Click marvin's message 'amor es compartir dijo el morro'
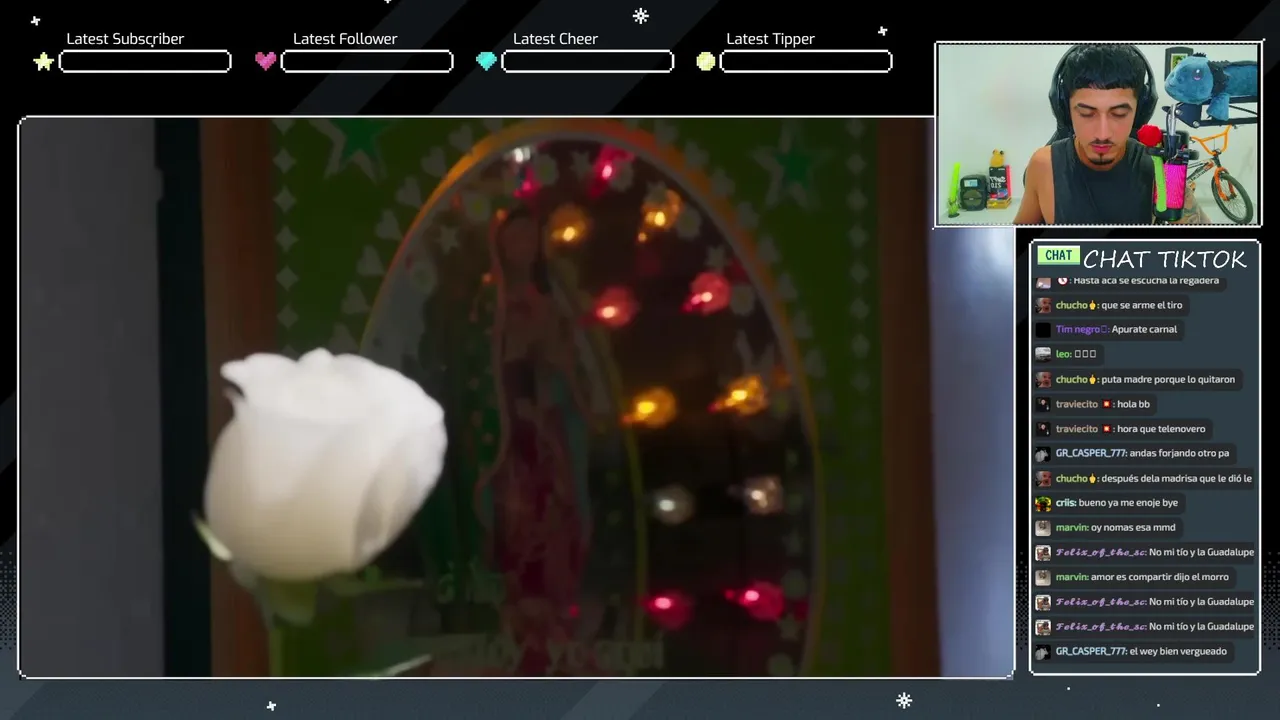This screenshot has width=1280, height=720. [1160, 577]
